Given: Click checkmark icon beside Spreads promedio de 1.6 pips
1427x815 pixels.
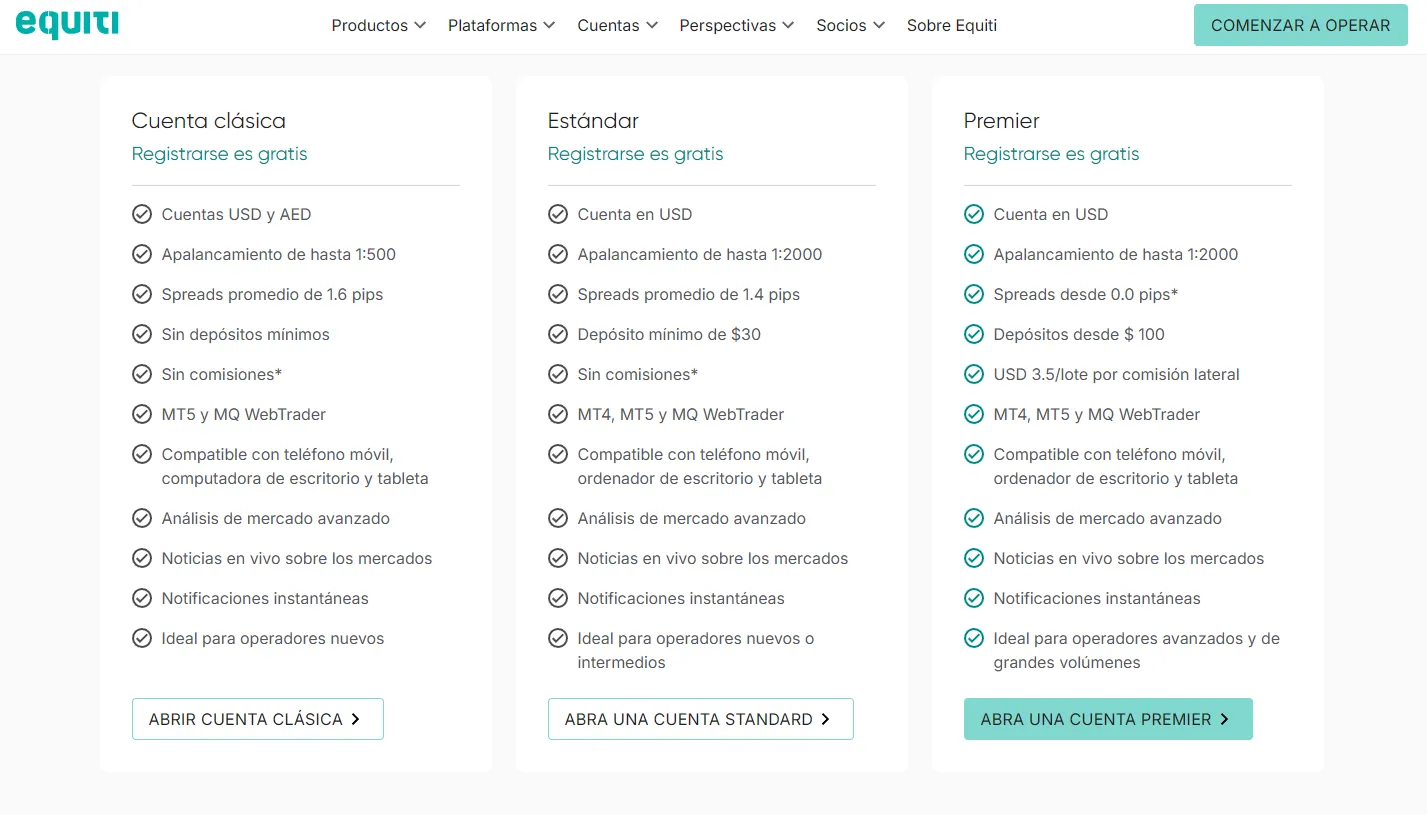Looking at the screenshot, I should pos(142,294).
